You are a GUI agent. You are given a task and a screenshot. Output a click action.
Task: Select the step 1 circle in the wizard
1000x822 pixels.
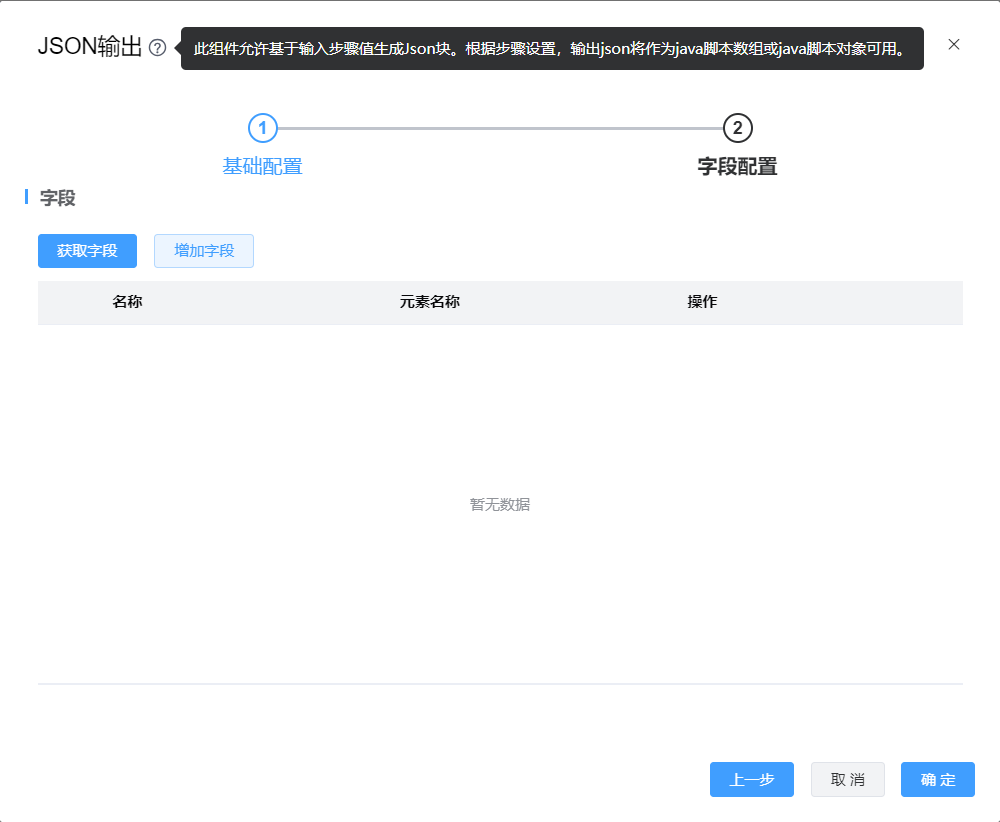[x=262, y=128]
